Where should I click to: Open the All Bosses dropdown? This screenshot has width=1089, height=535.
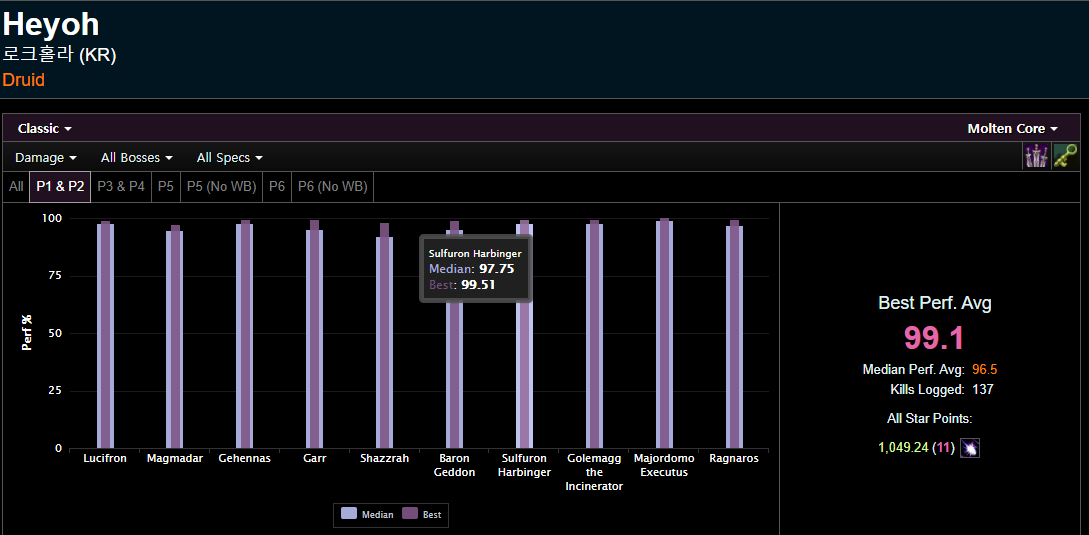point(136,158)
